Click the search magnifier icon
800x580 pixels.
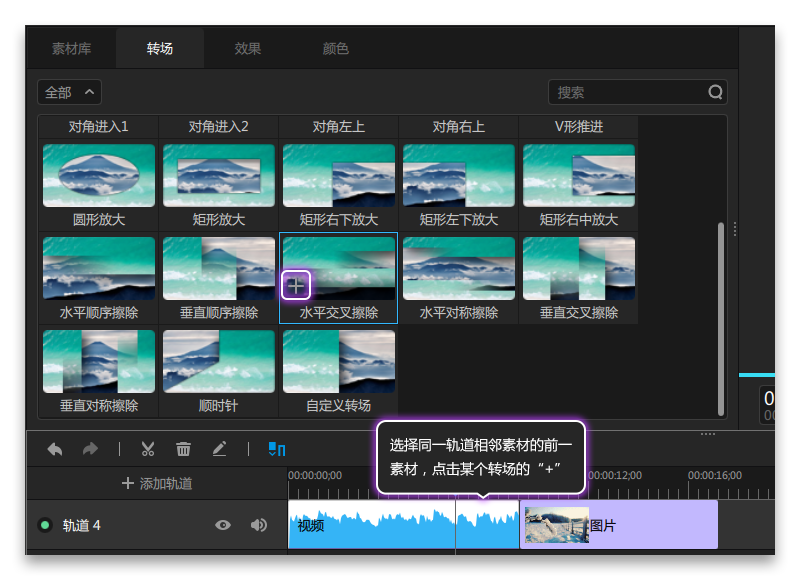point(716,92)
